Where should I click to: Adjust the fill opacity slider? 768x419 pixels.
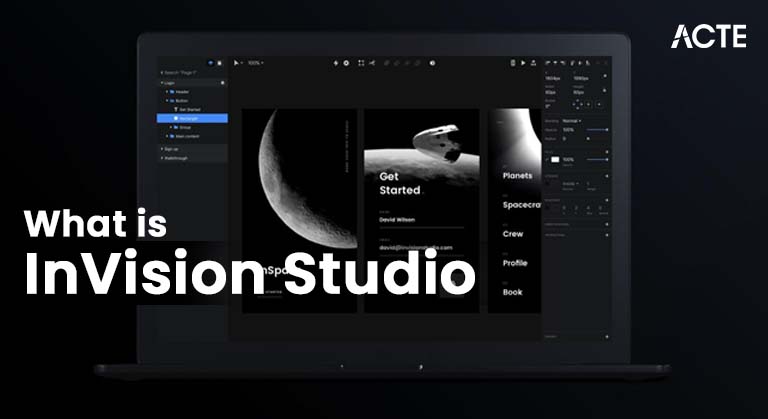pyautogui.click(x=597, y=159)
